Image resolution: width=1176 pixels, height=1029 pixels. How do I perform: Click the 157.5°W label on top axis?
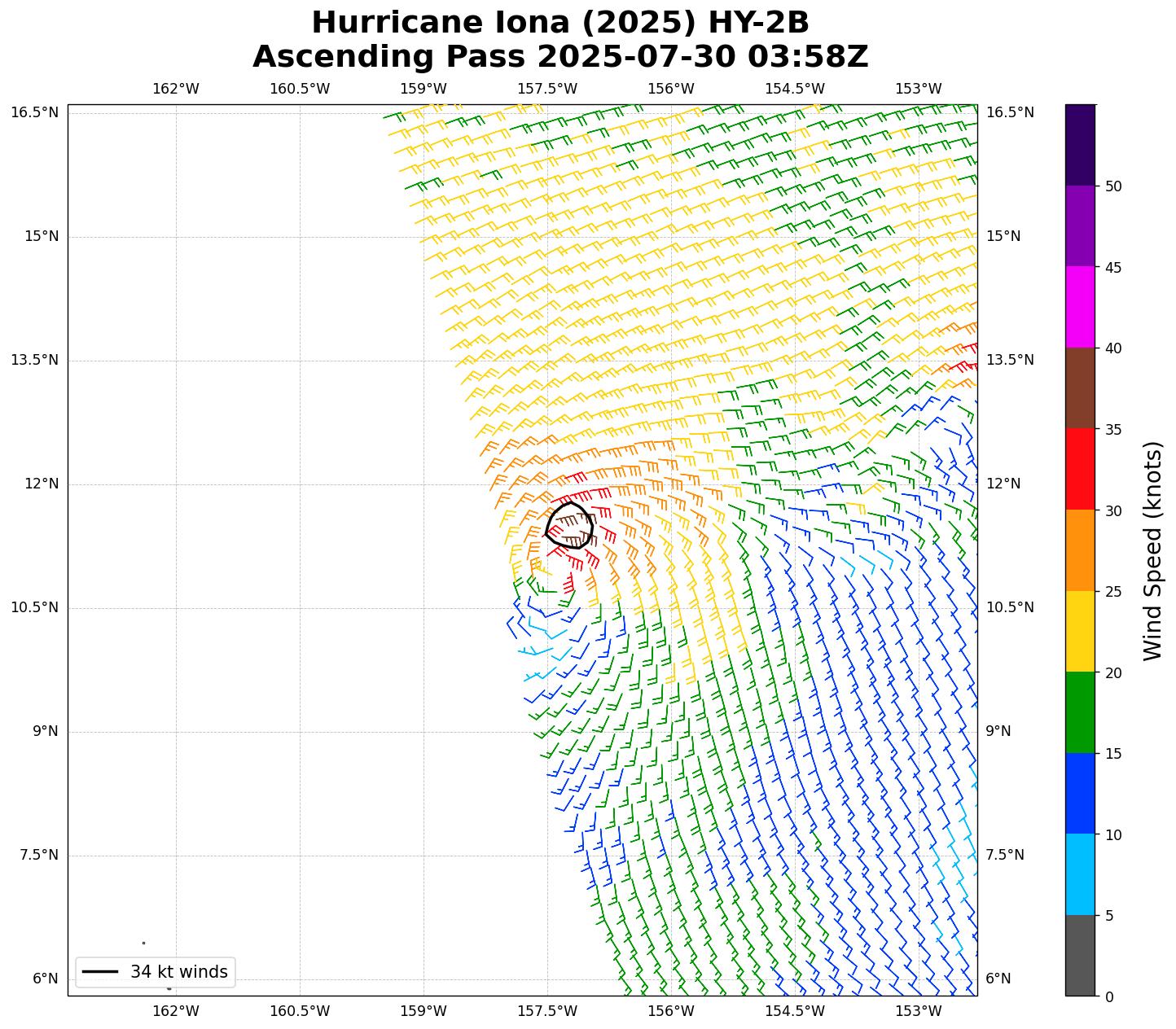click(547, 89)
